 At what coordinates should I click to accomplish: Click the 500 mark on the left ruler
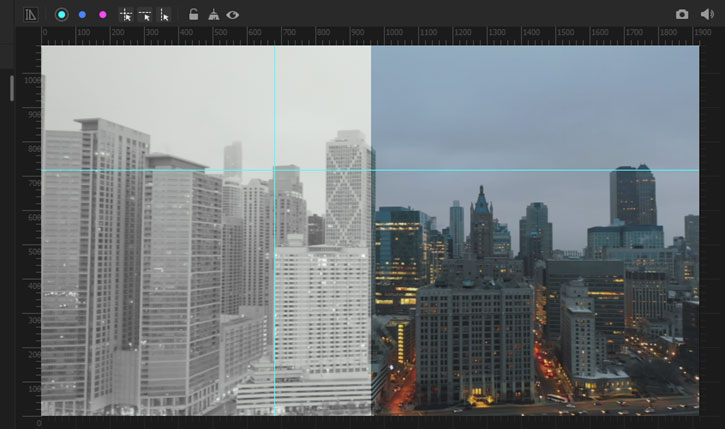click(x=33, y=252)
